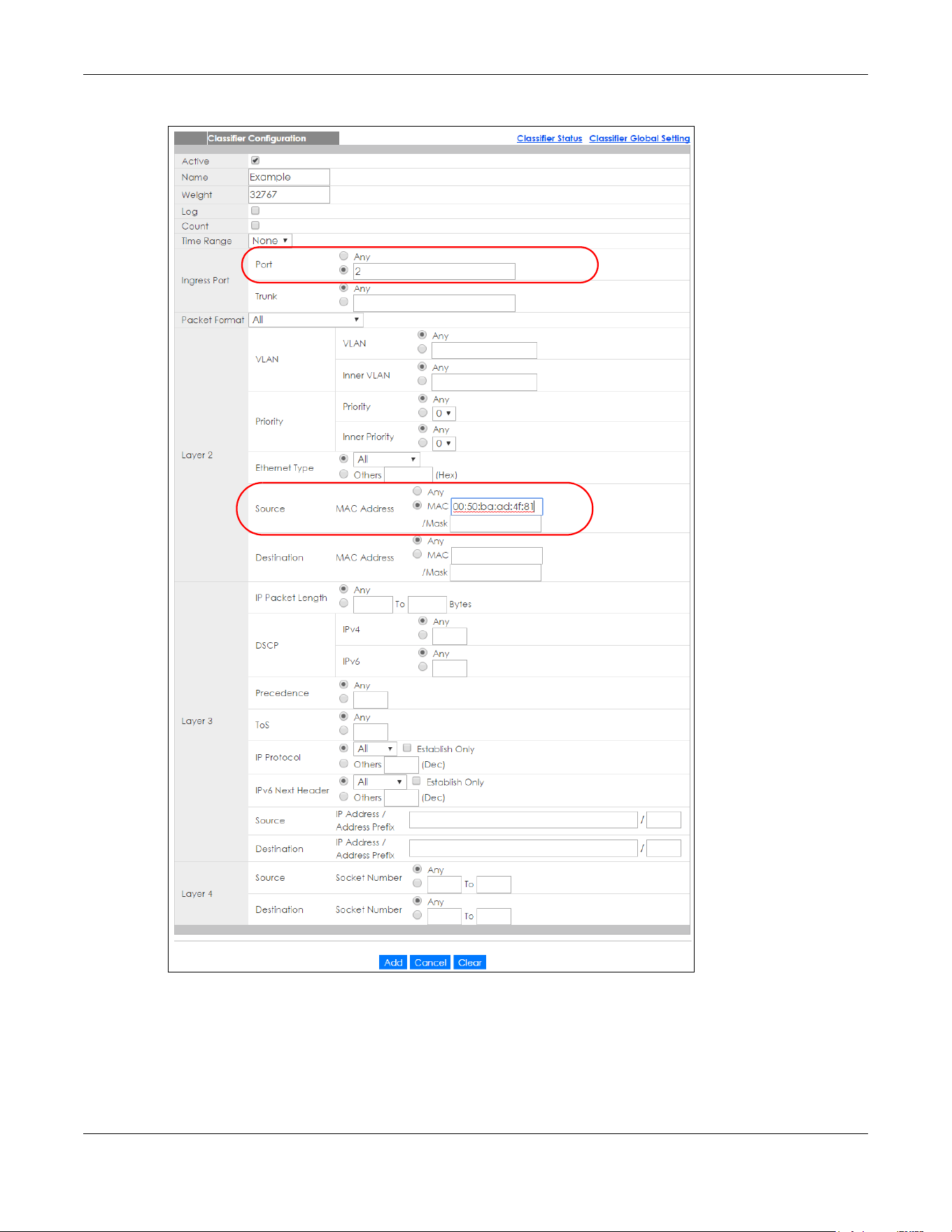Open the IPv6 Next Header All dropdown

click(381, 781)
